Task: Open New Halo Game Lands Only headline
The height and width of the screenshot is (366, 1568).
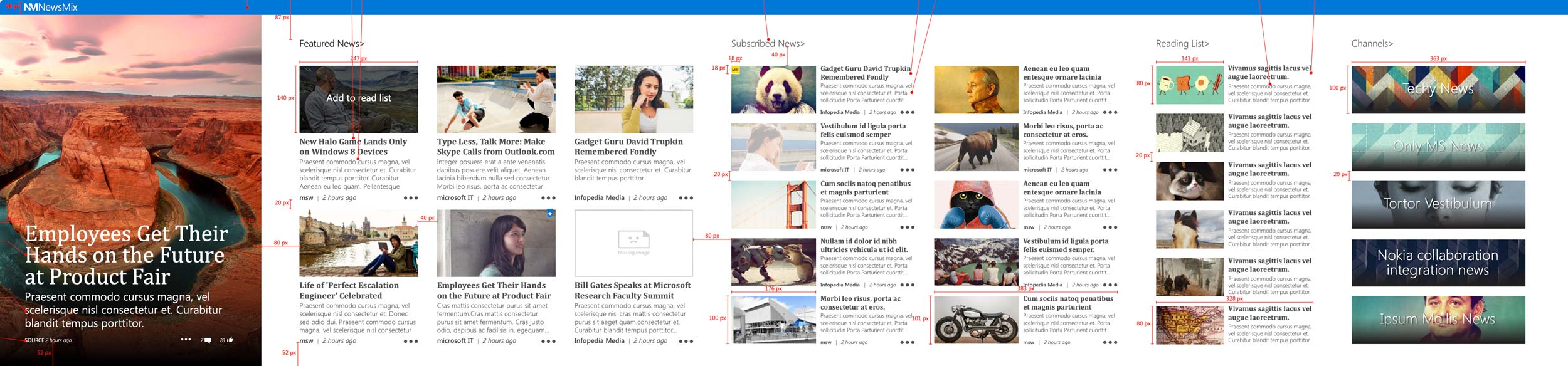Action: (x=353, y=147)
